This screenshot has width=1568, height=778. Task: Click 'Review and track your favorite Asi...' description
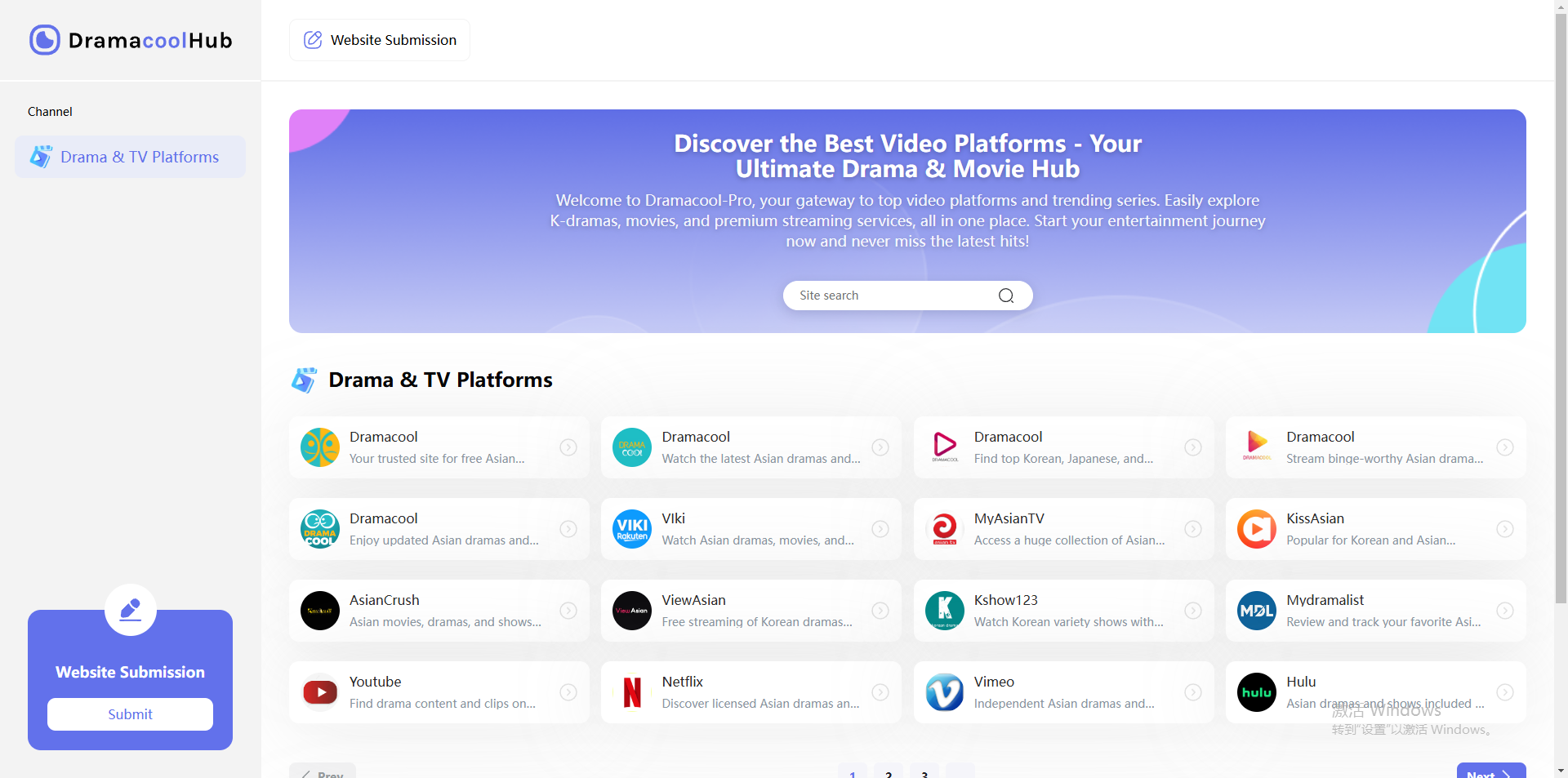1383,622
